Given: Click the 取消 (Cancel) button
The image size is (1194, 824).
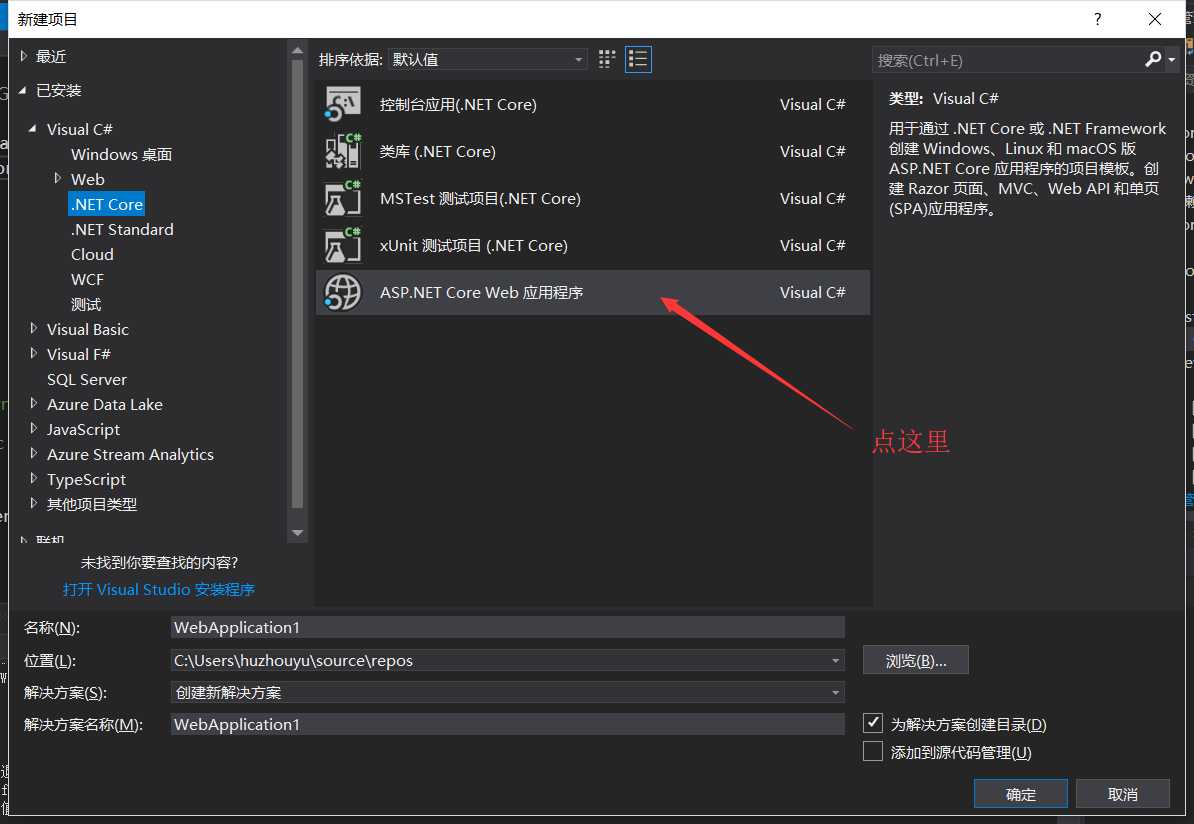Looking at the screenshot, I should pyautogui.click(x=1122, y=794).
